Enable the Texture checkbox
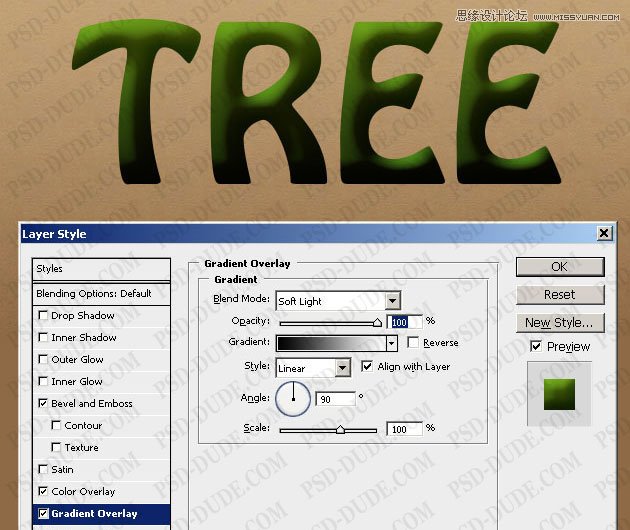Viewport: 630px width, 530px height. click(56, 447)
